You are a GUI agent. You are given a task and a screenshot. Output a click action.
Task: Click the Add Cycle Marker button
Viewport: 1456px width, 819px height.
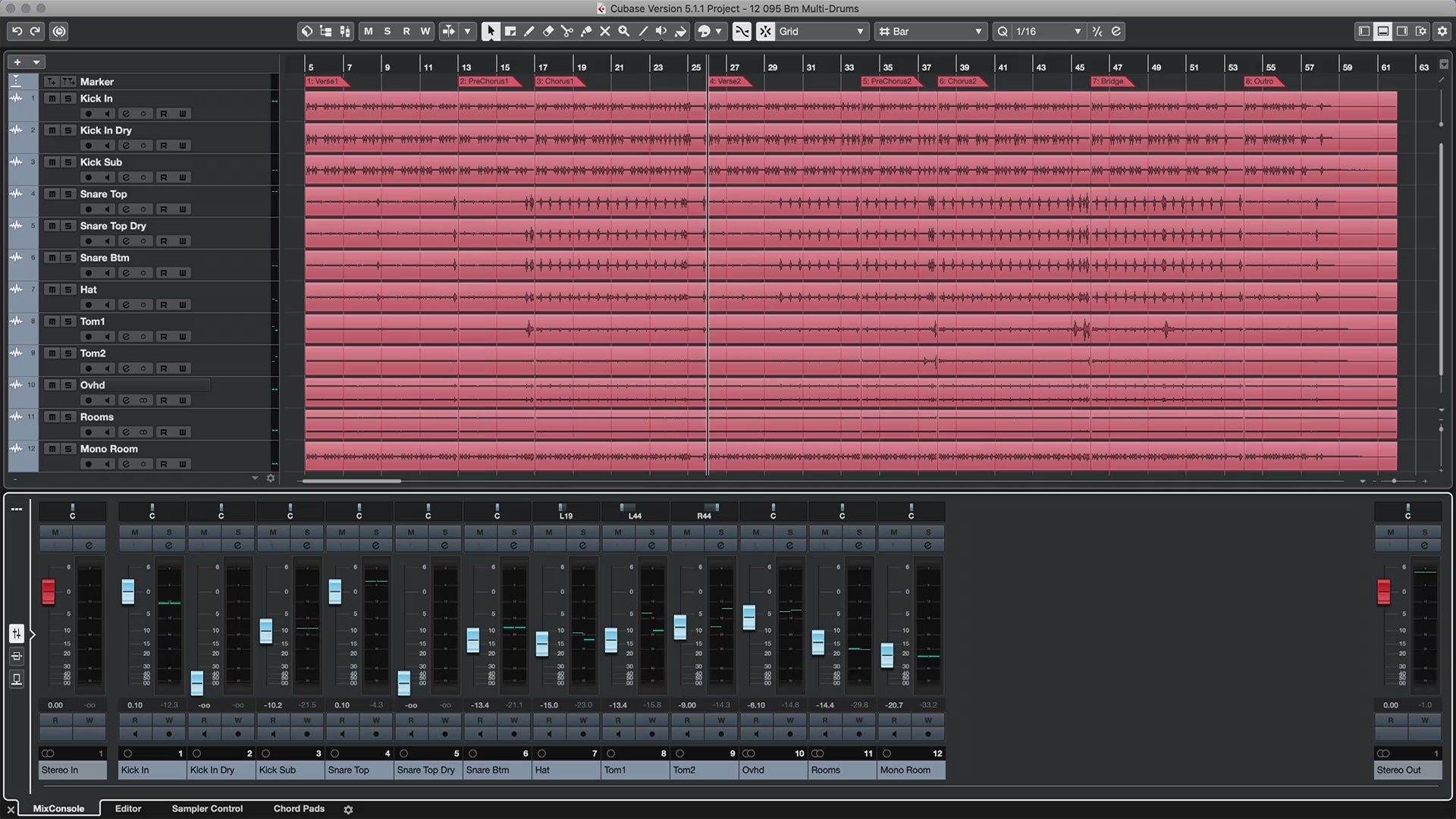coord(68,81)
